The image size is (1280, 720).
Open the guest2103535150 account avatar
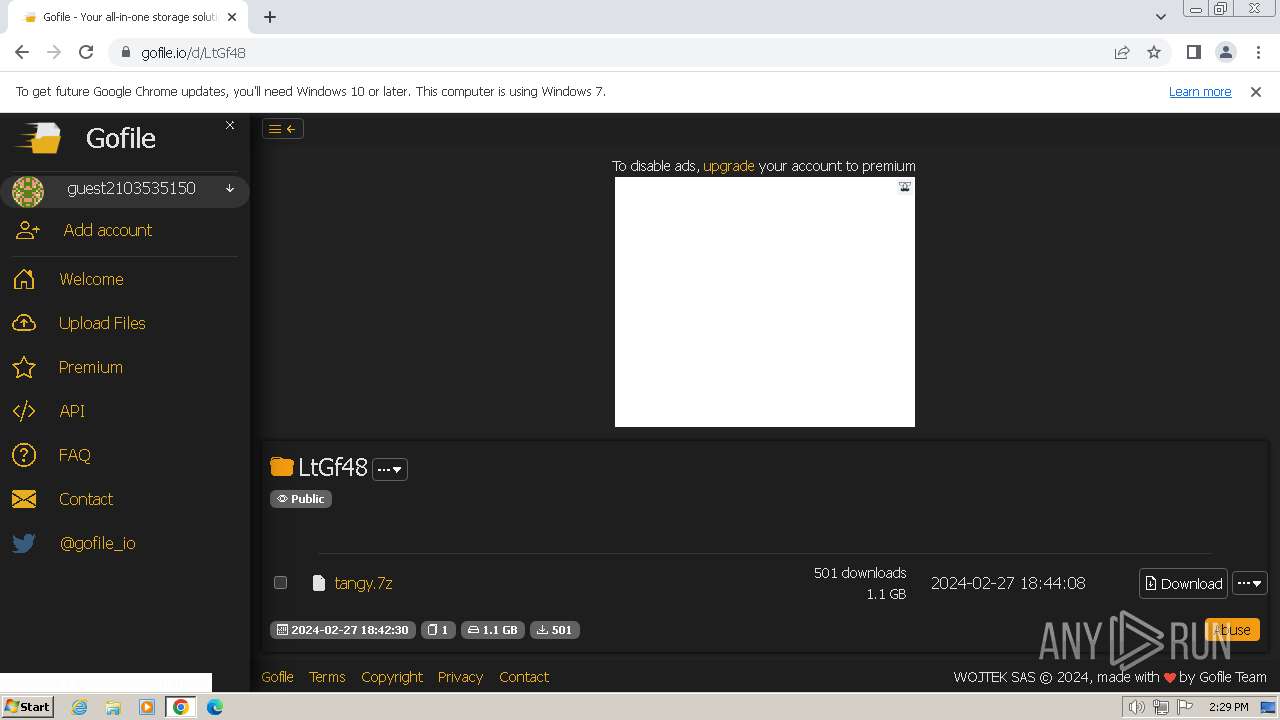tap(28, 191)
